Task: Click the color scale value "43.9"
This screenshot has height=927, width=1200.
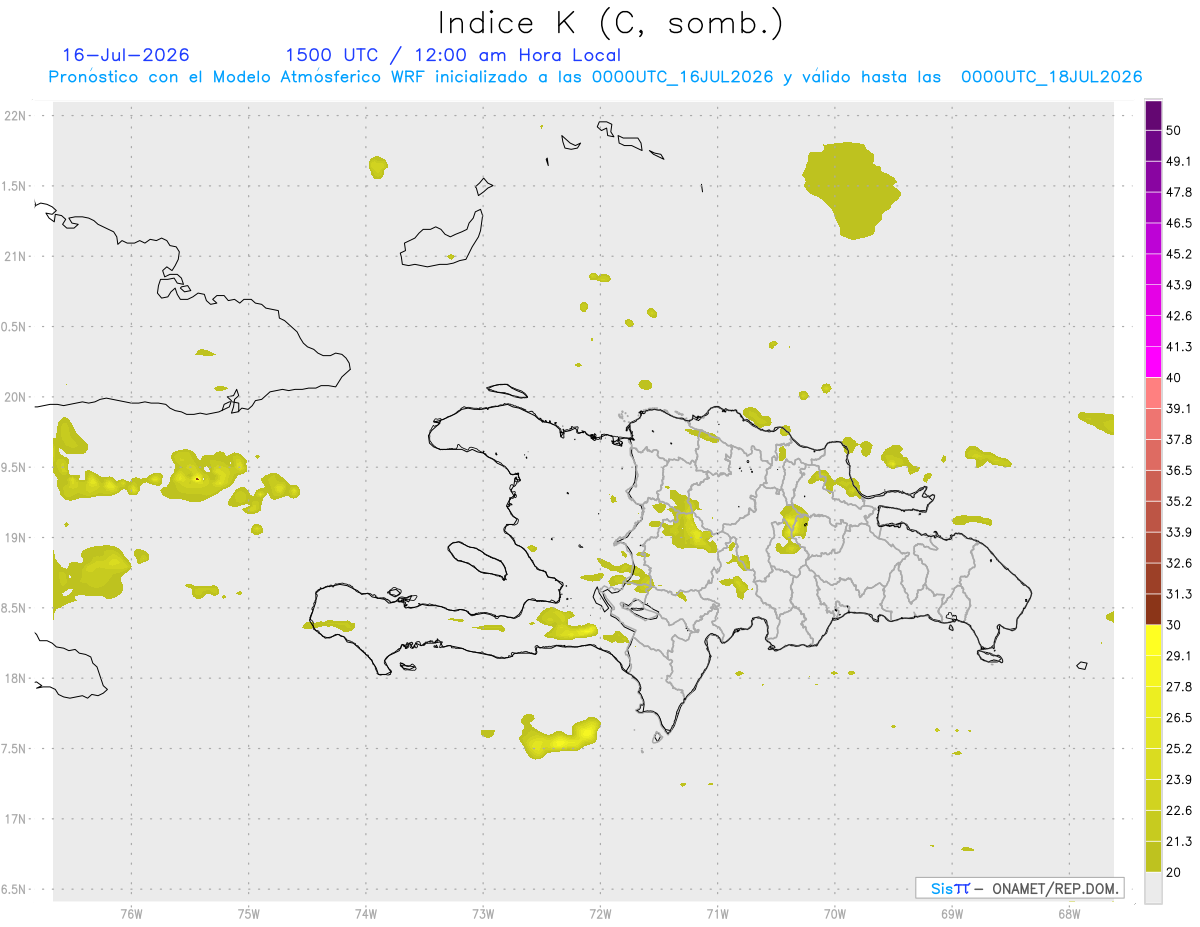Action: (1179, 285)
